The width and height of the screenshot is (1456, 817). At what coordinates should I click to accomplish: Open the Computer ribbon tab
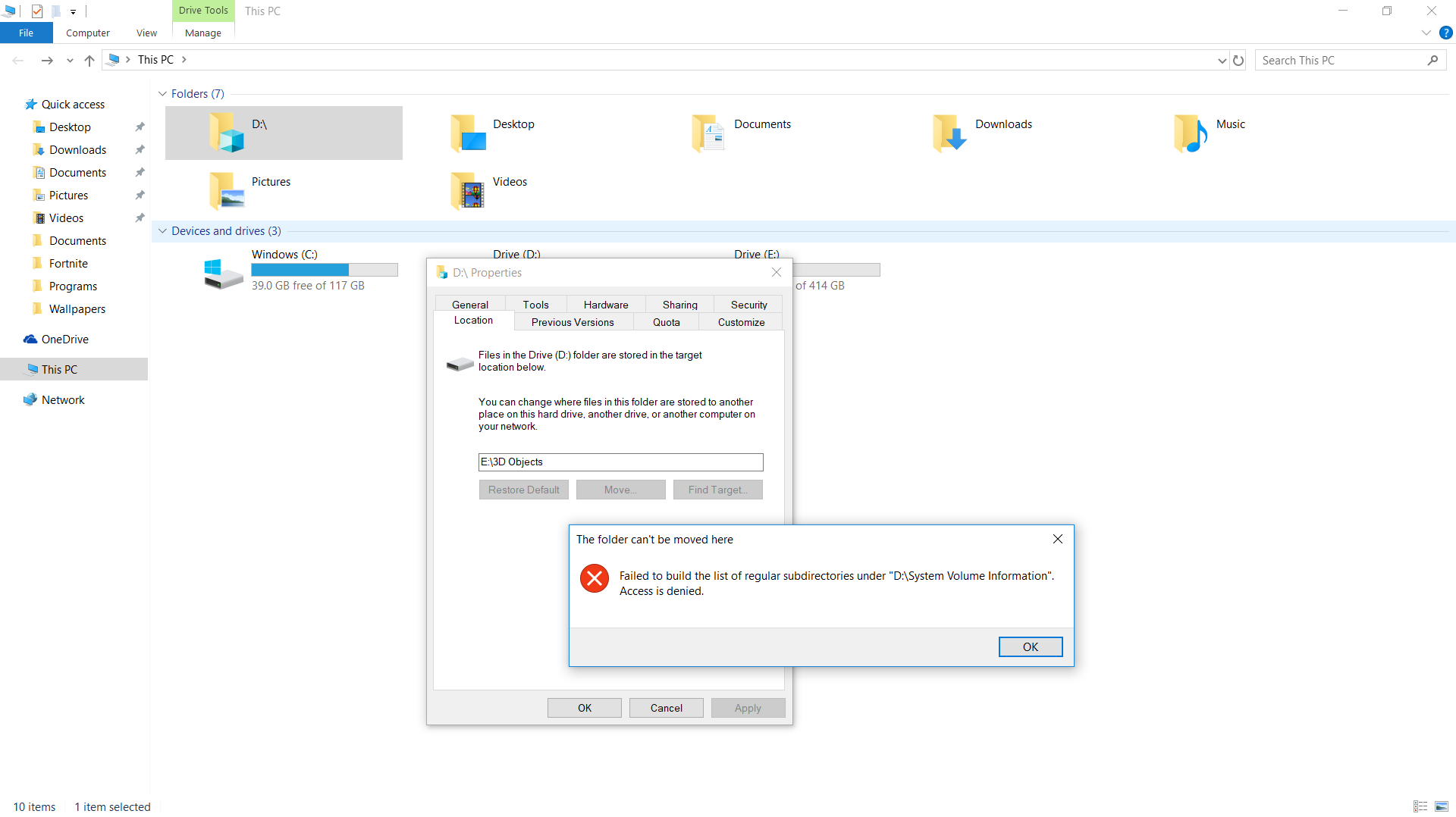pos(88,33)
